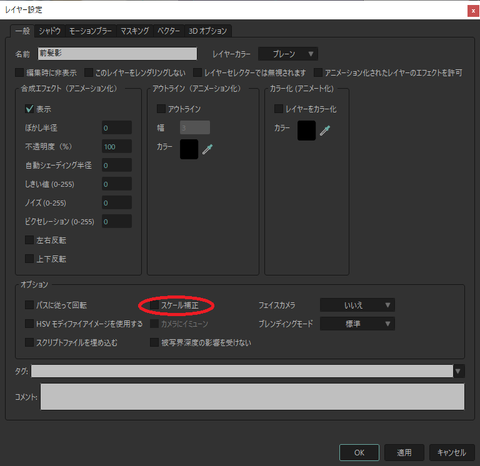Enable the スケール補正 checkbox

tap(154, 305)
